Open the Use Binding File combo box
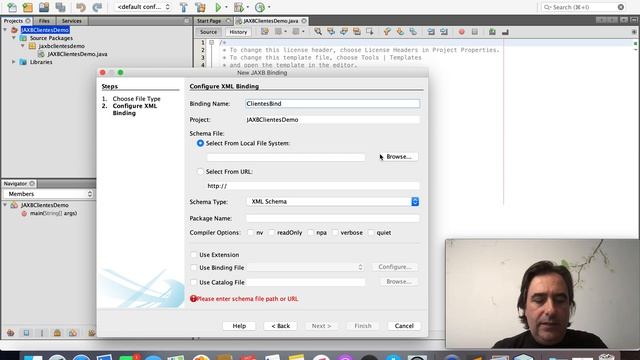This screenshot has height=360, width=640. coord(305,267)
